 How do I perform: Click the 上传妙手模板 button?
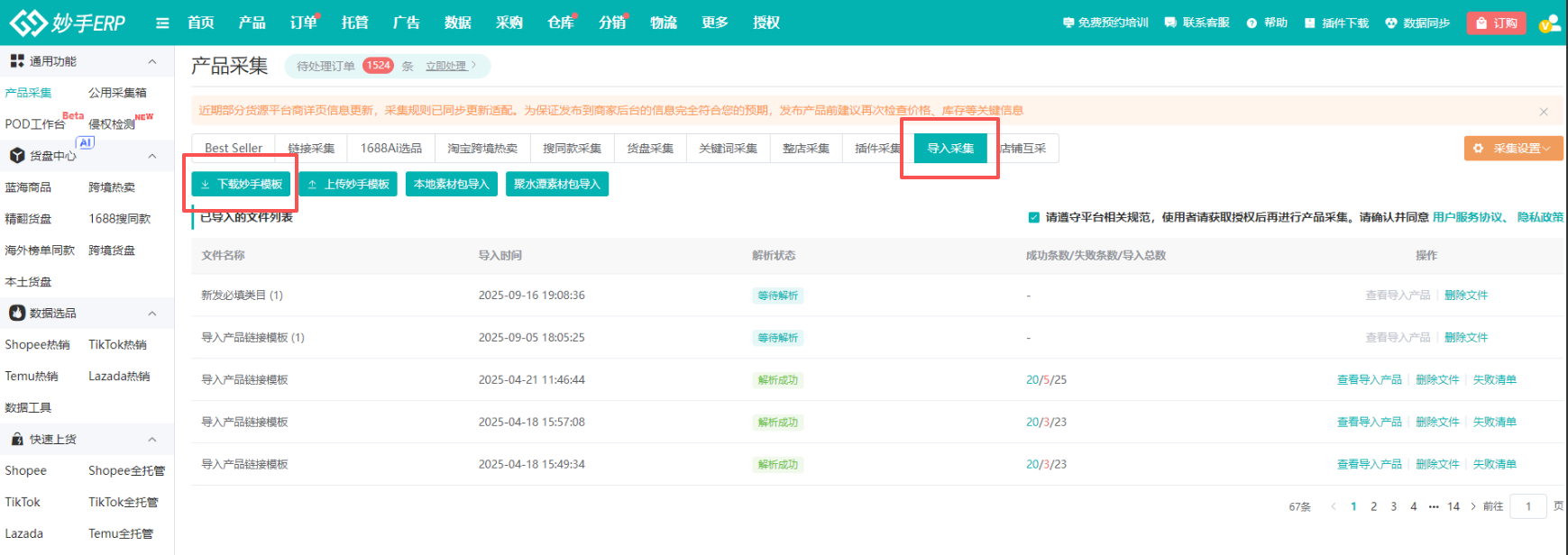(x=348, y=184)
